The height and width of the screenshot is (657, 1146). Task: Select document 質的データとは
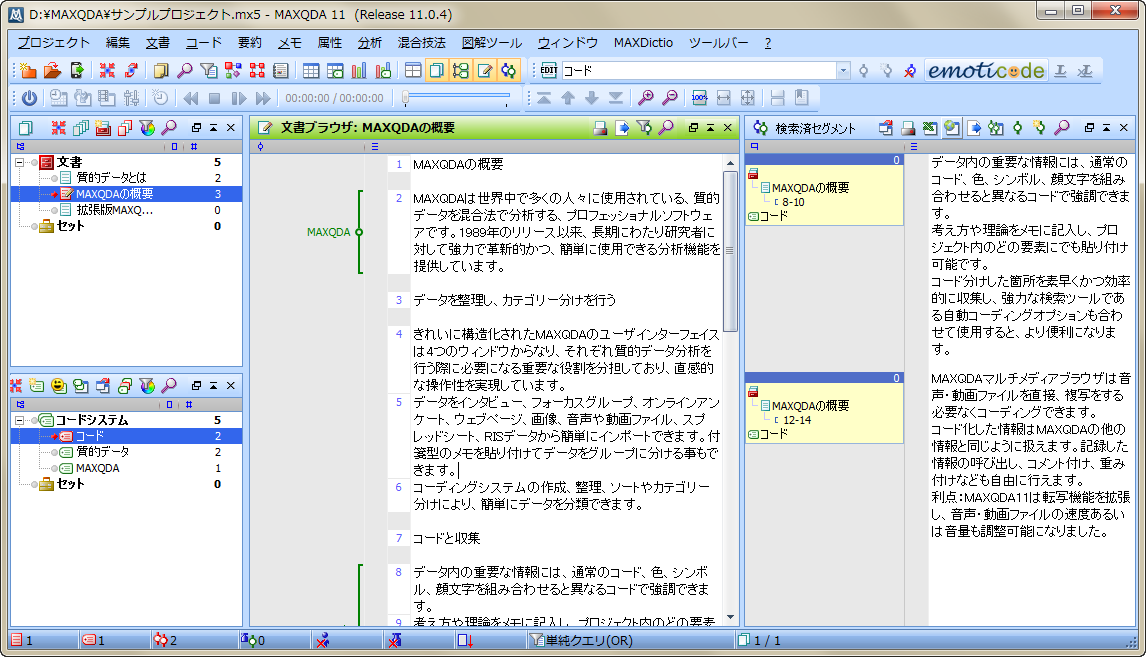pyautogui.click(x=111, y=178)
